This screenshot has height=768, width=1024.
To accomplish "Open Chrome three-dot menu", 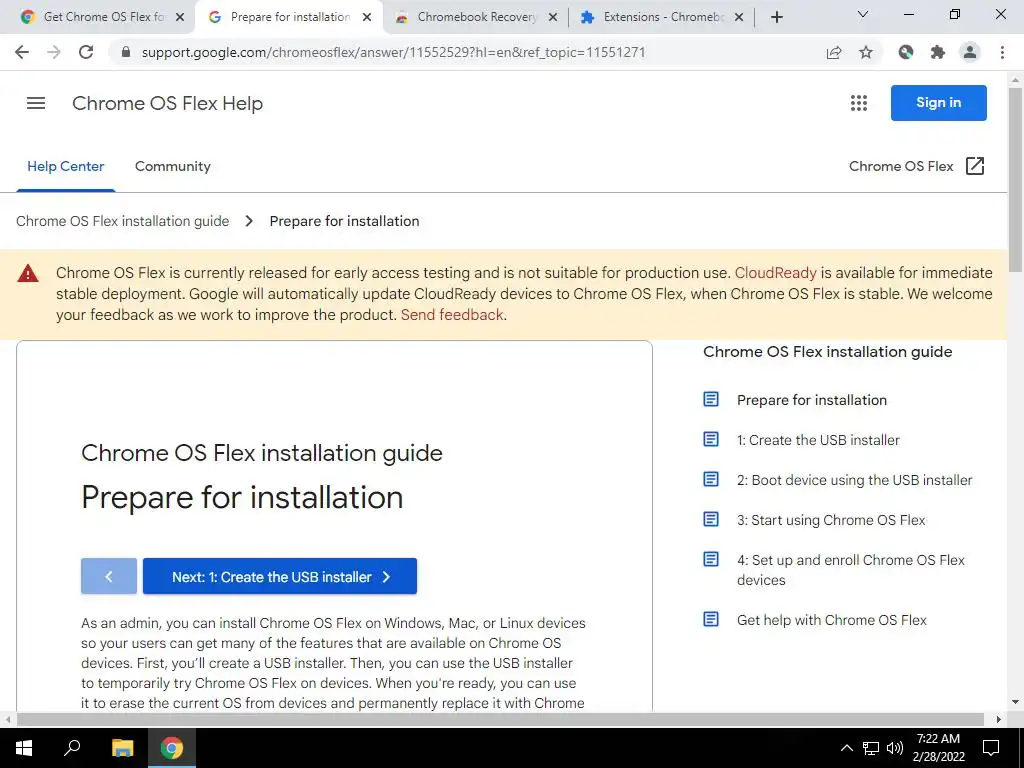I will pos(1002,52).
